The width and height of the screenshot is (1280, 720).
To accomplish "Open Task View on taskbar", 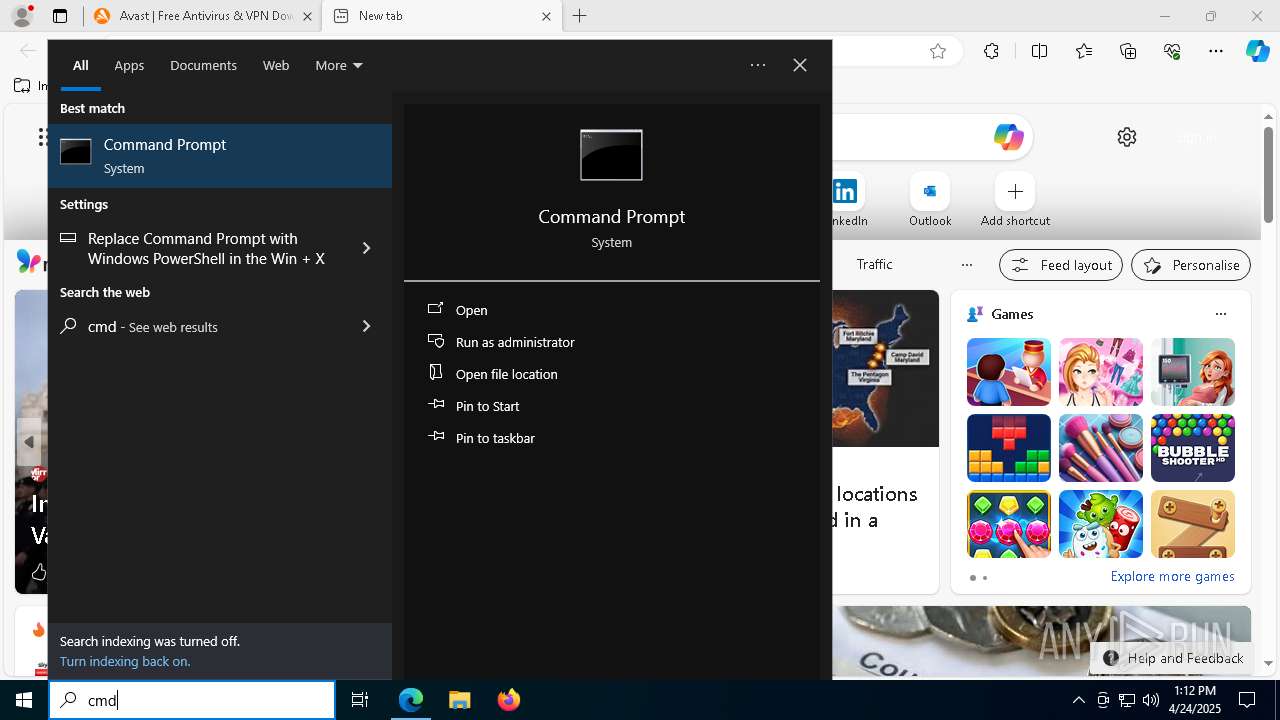I will (x=360, y=700).
